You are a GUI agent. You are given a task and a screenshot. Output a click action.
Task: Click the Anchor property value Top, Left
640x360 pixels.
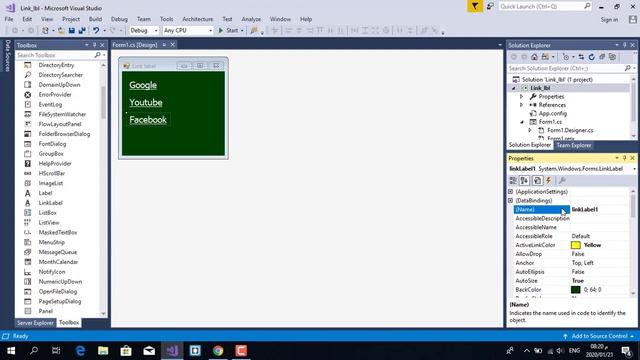(582, 263)
